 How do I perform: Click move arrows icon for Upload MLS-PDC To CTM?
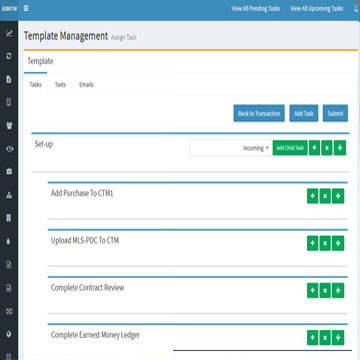click(x=338, y=243)
